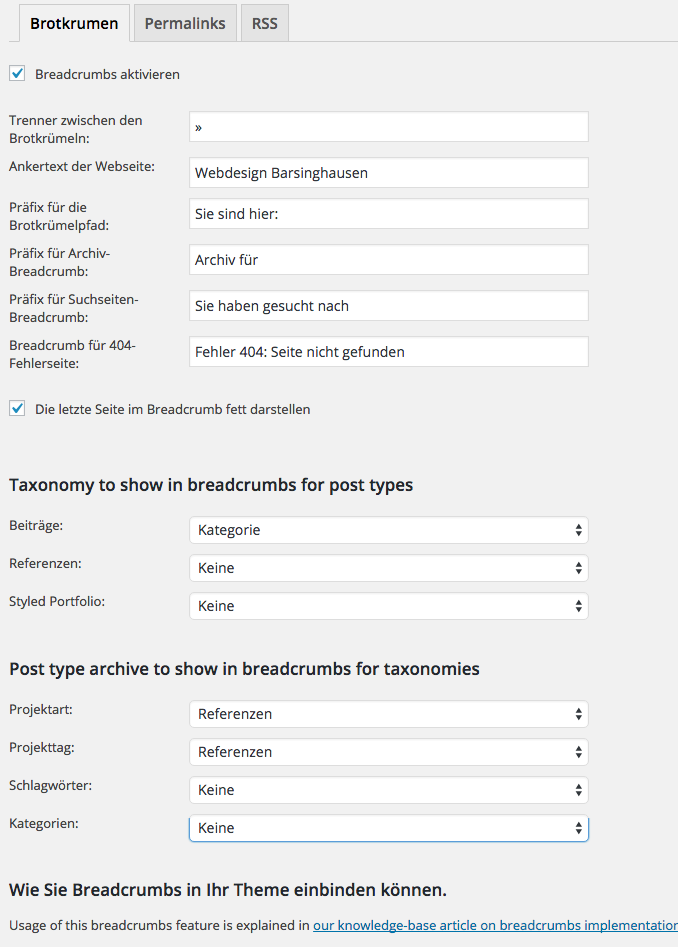Select the Brotkrumen tab
678x947 pixels.
74,23
